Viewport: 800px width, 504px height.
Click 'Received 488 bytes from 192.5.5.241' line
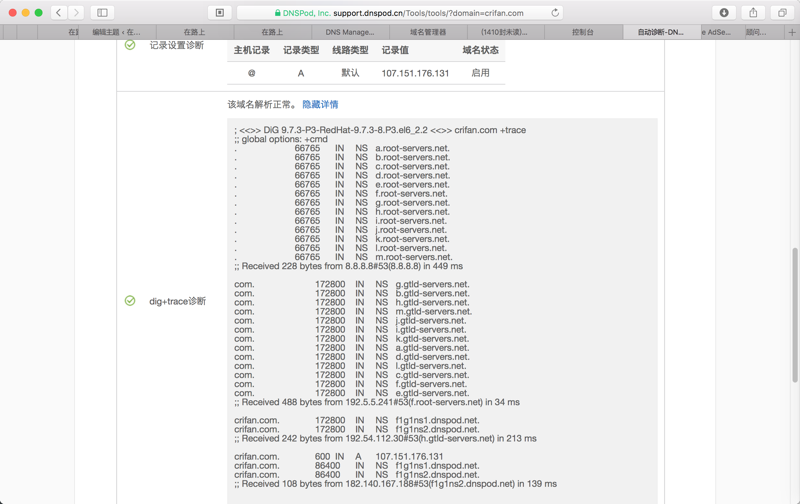[377, 402]
